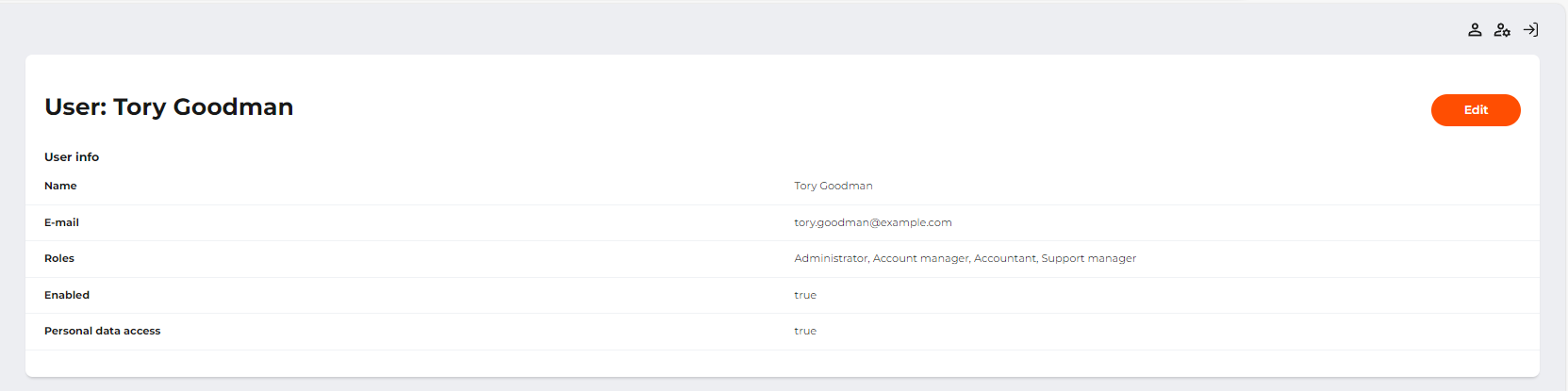Screen dimensions: 1568x391
Task: Click blank card area below Personal data access
Action: (x=783, y=363)
